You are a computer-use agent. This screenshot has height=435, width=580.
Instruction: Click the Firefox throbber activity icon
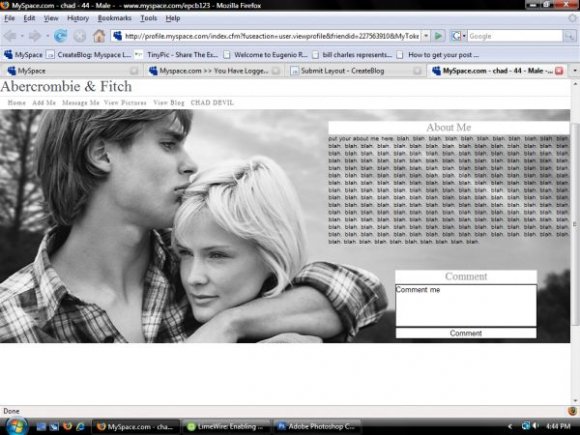pos(573,18)
